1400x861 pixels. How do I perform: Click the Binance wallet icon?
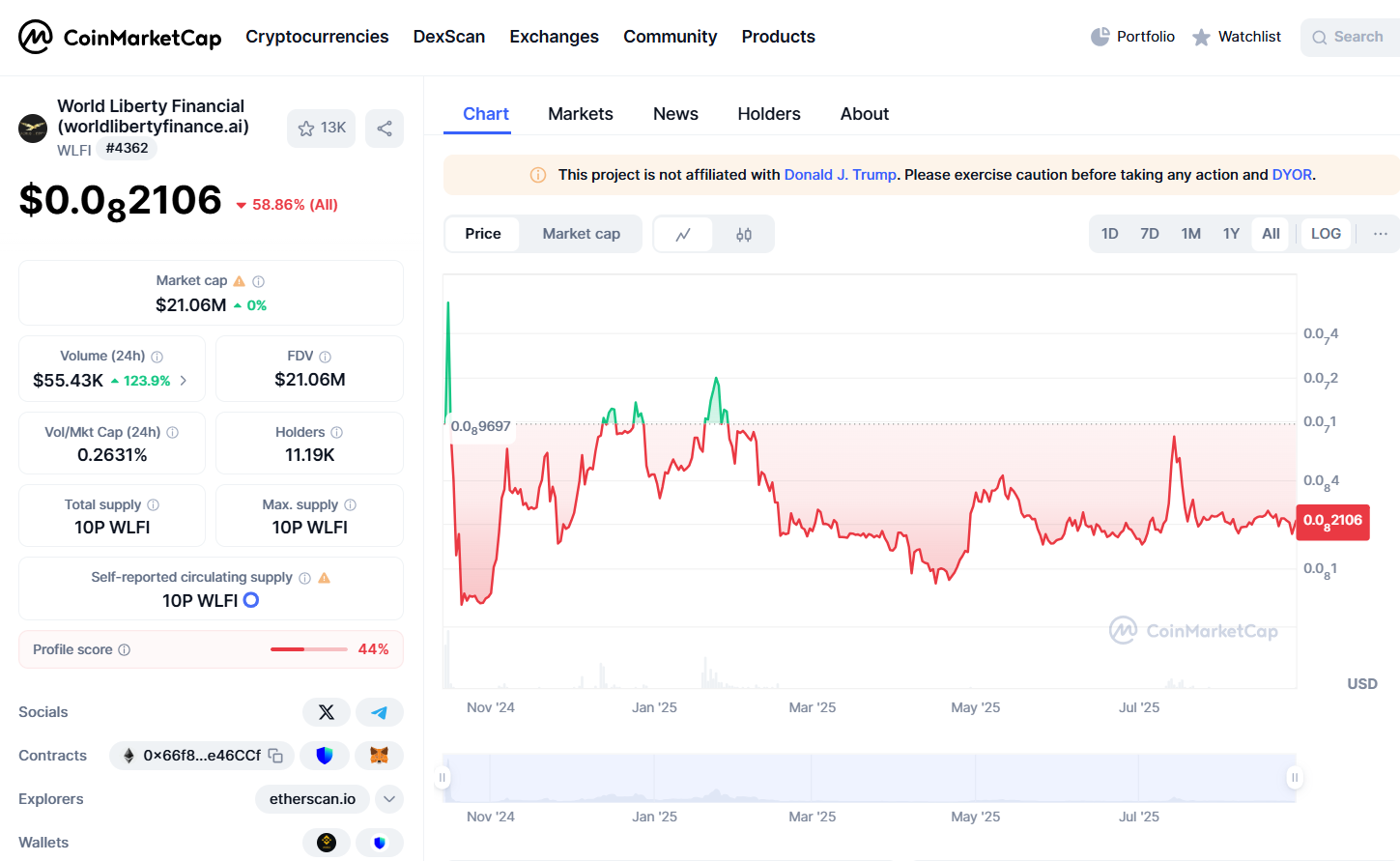click(327, 843)
